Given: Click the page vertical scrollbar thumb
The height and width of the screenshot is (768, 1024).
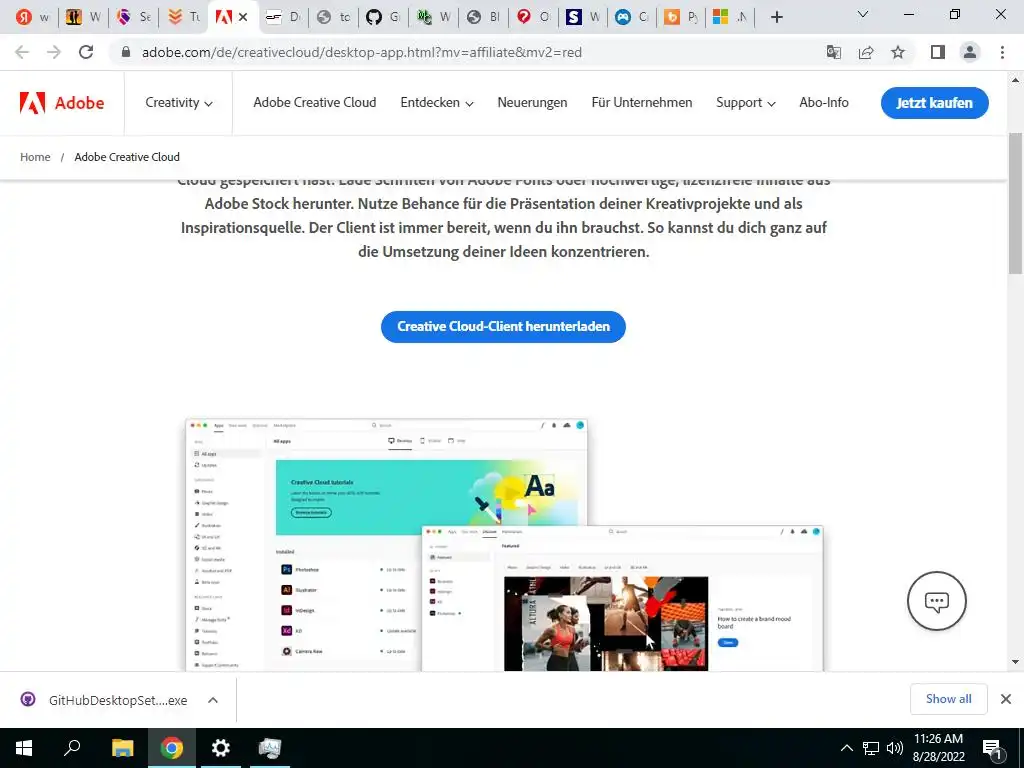Looking at the screenshot, I should tap(1016, 204).
